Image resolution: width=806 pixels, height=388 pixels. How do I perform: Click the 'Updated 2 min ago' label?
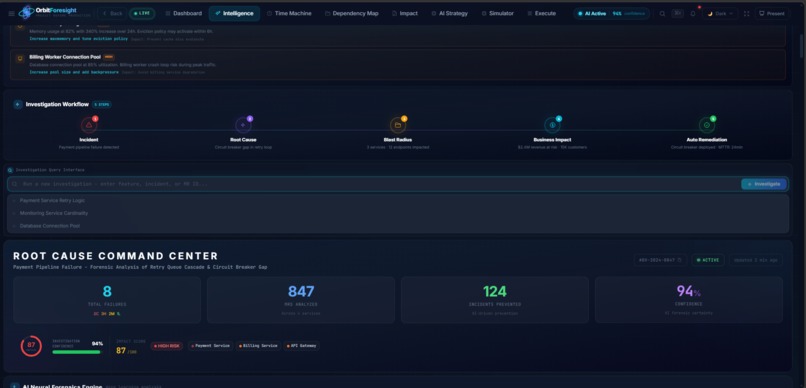click(755, 260)
